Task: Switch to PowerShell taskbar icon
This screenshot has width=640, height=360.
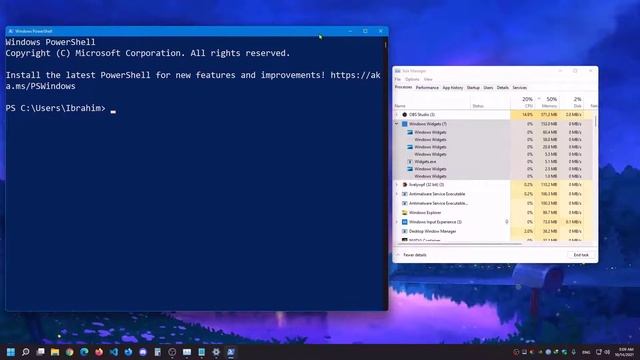Action: (231, 352)
